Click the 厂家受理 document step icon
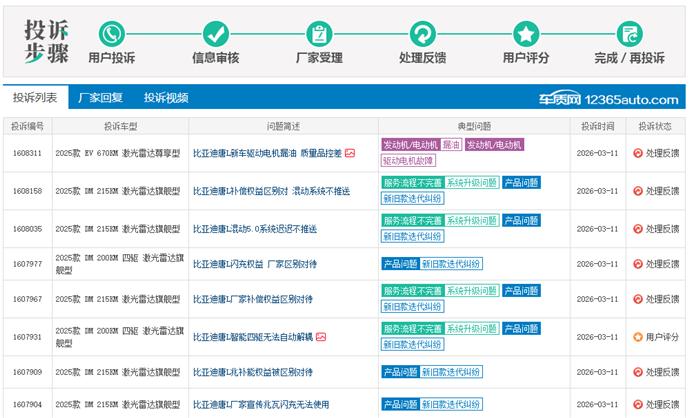 click(319, 34)
